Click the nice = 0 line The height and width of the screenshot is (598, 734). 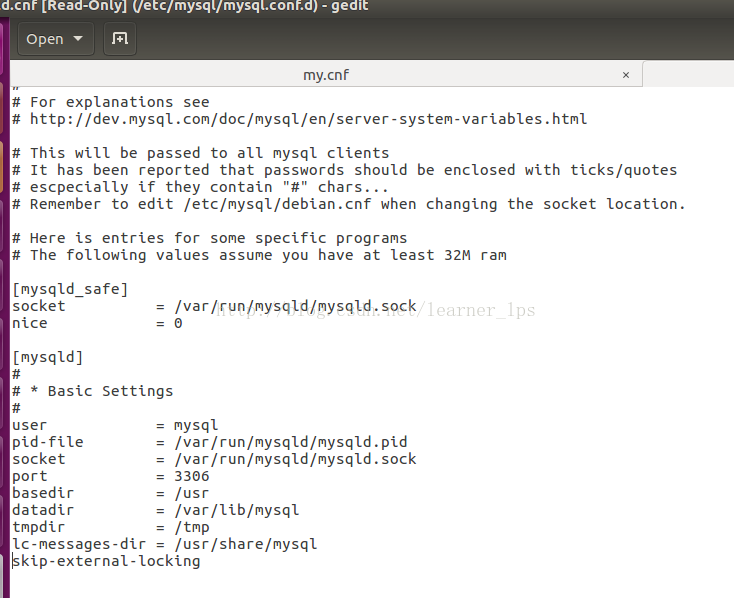pos(97,323)
